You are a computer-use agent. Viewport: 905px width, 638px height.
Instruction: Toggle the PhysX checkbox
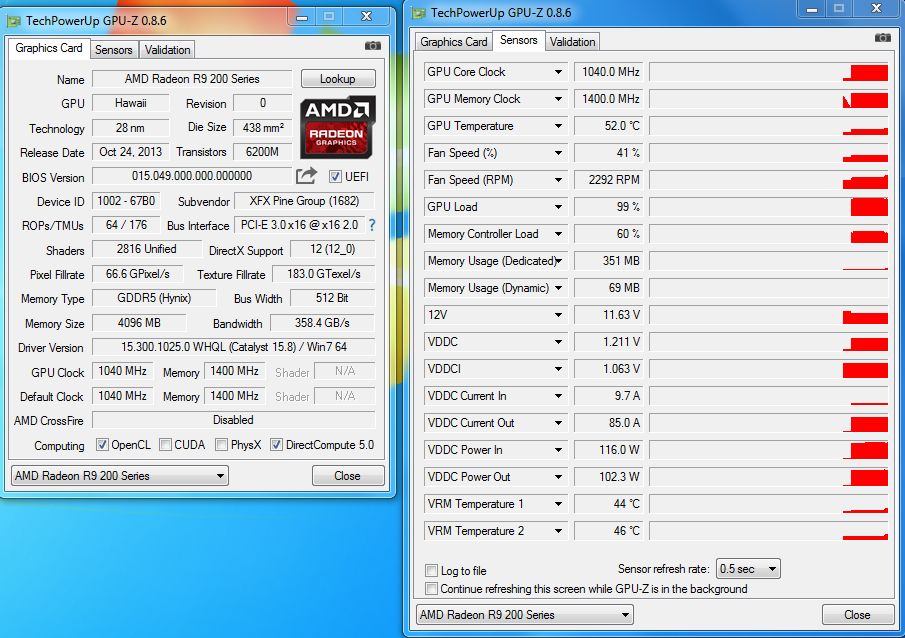[221, 445]
